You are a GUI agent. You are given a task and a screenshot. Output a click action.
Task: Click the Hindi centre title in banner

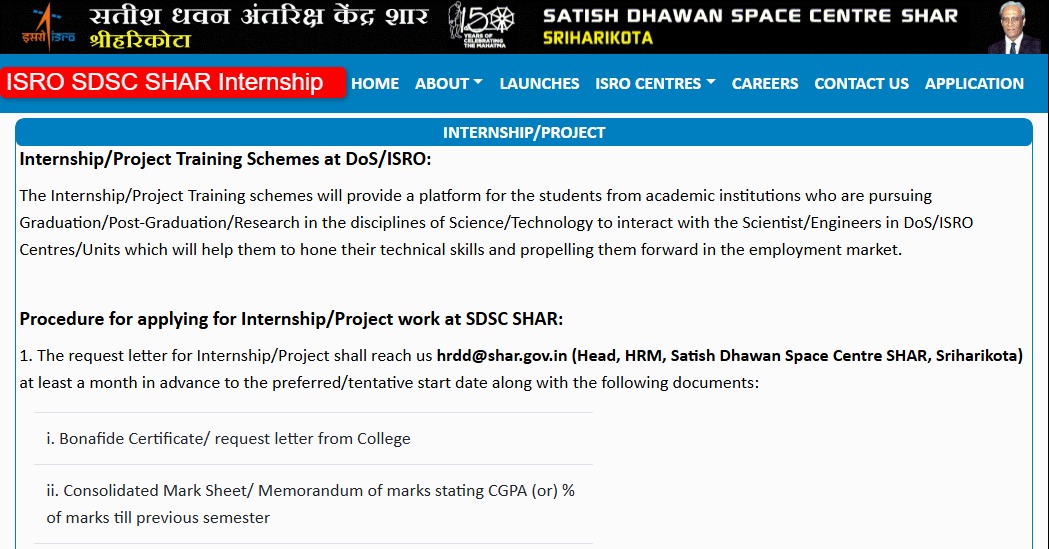pos(258,16)
